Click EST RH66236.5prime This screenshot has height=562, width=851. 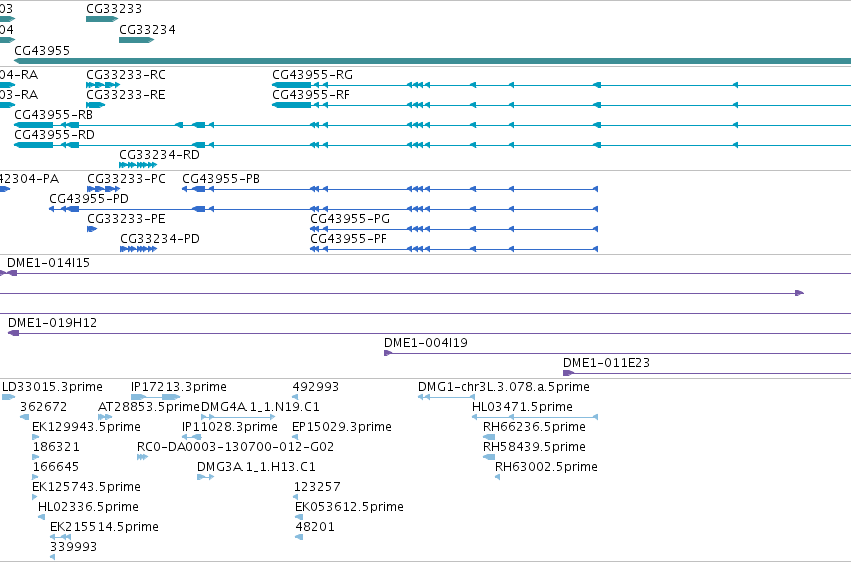pyautogui.click(x=535, y=427)
